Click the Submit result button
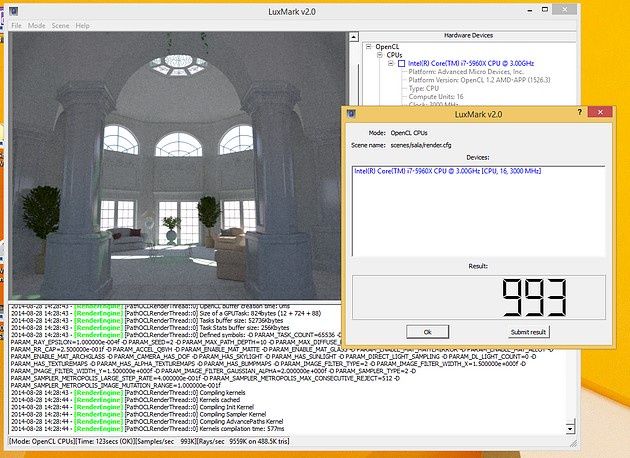 [x=528, y=332]
